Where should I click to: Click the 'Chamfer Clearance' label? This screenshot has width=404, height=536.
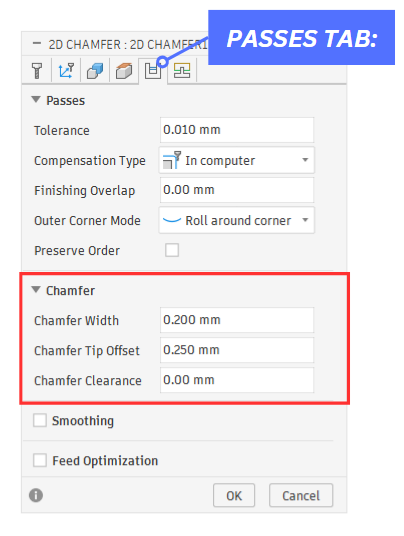click(x=88, y=381)
